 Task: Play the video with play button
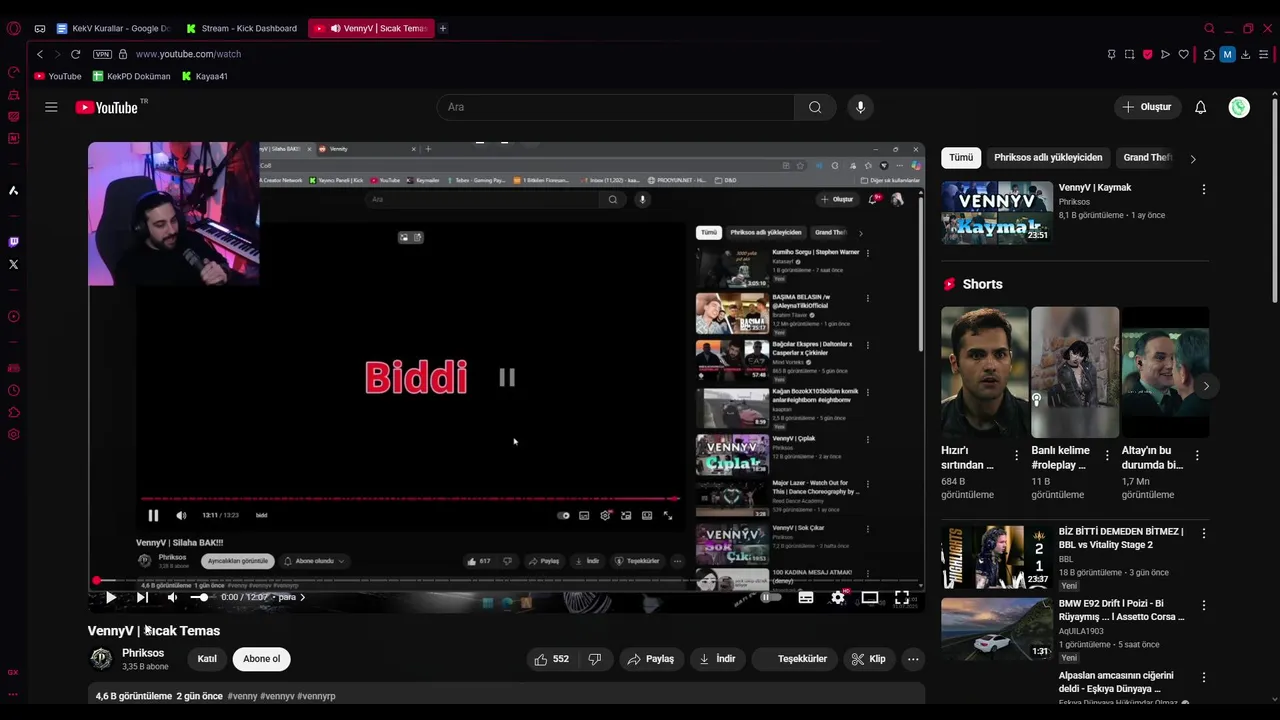click(x=111, y=597)
